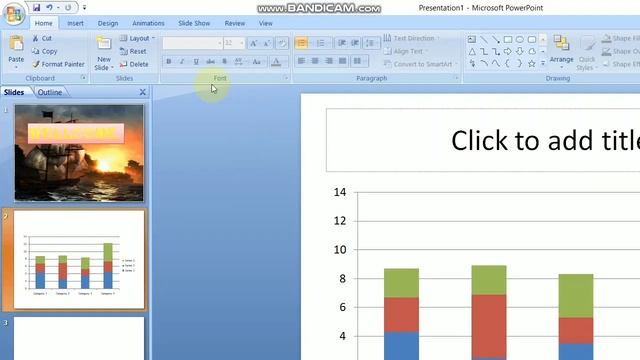Increase the list indent level
The image size is (640, 360).
click(355, 43)
